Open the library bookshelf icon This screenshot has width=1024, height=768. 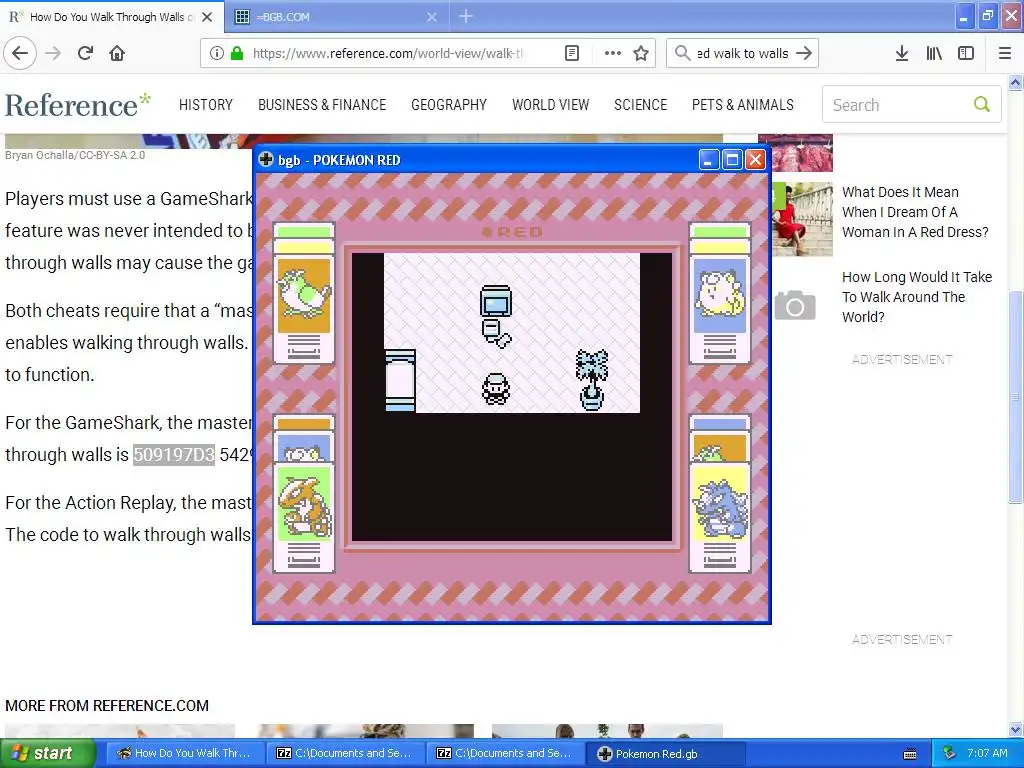[934, 53]
